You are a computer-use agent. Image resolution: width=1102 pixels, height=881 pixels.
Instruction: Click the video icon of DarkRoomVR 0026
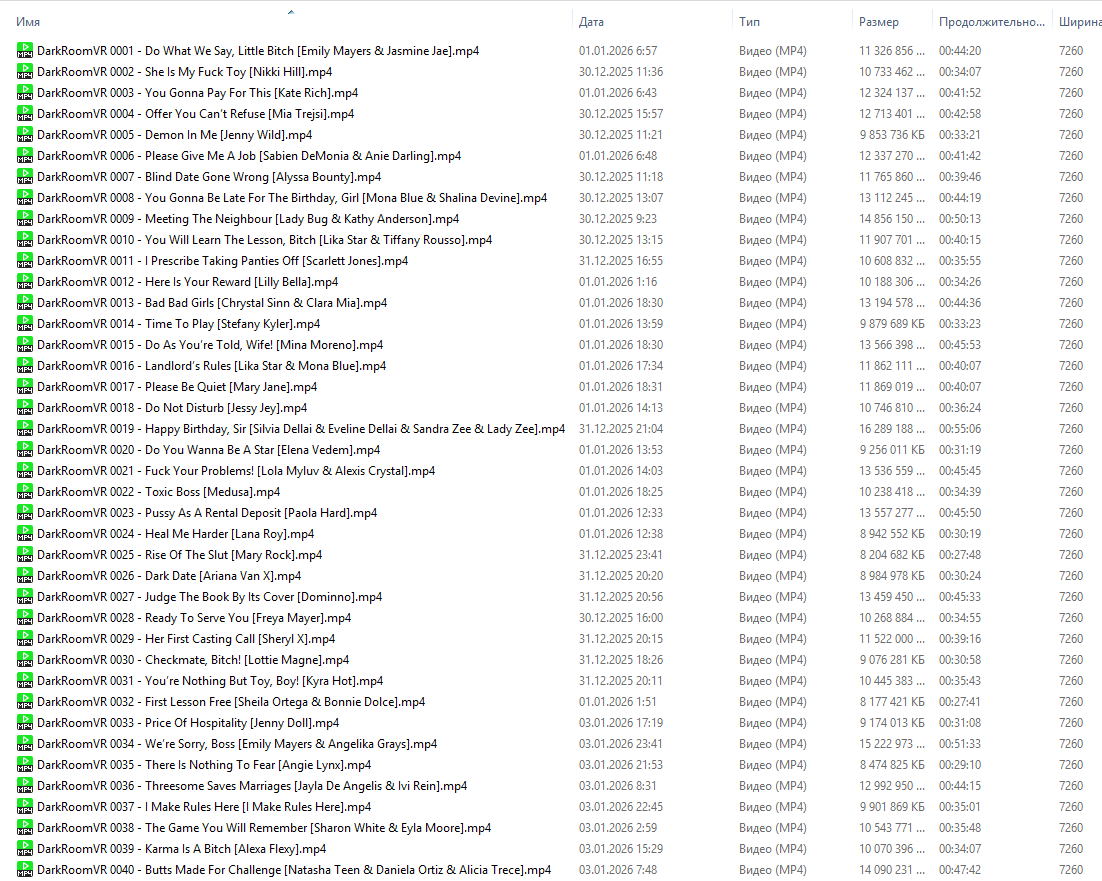pyautogui.click(x=25, y=576)
